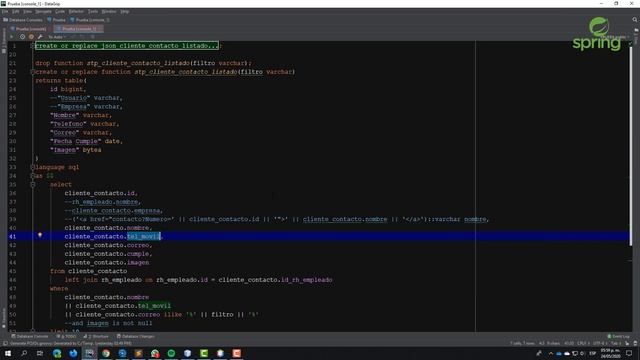
Task: Open the Spotify green taskbar icon
Action: point(171,353)
